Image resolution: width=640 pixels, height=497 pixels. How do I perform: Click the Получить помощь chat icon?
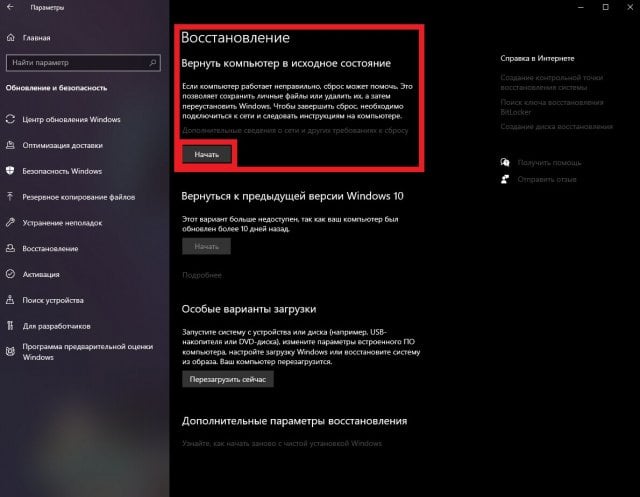tap(505, 162)
